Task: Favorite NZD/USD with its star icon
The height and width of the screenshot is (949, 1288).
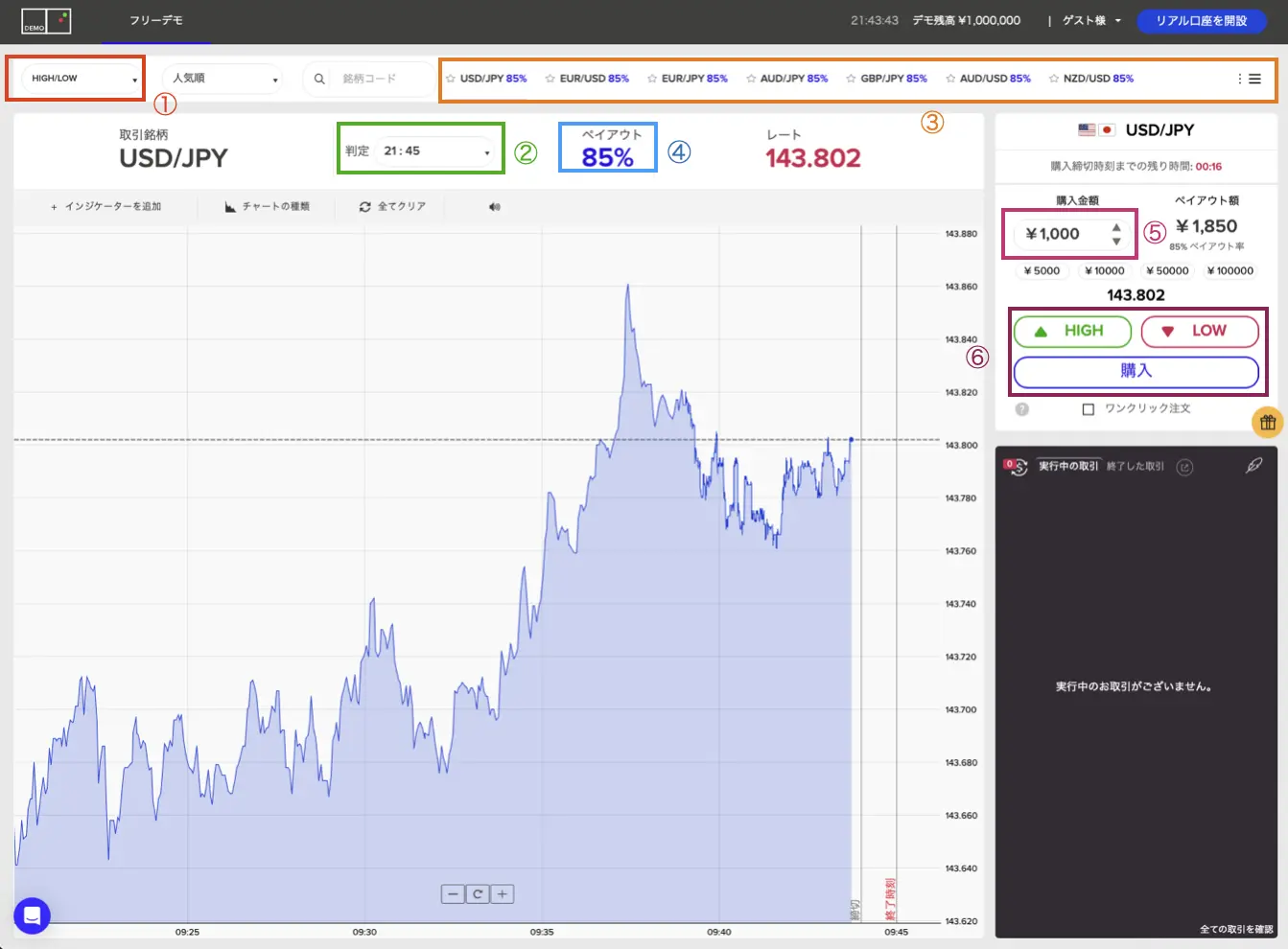Action: click(x=1054, y=79)
